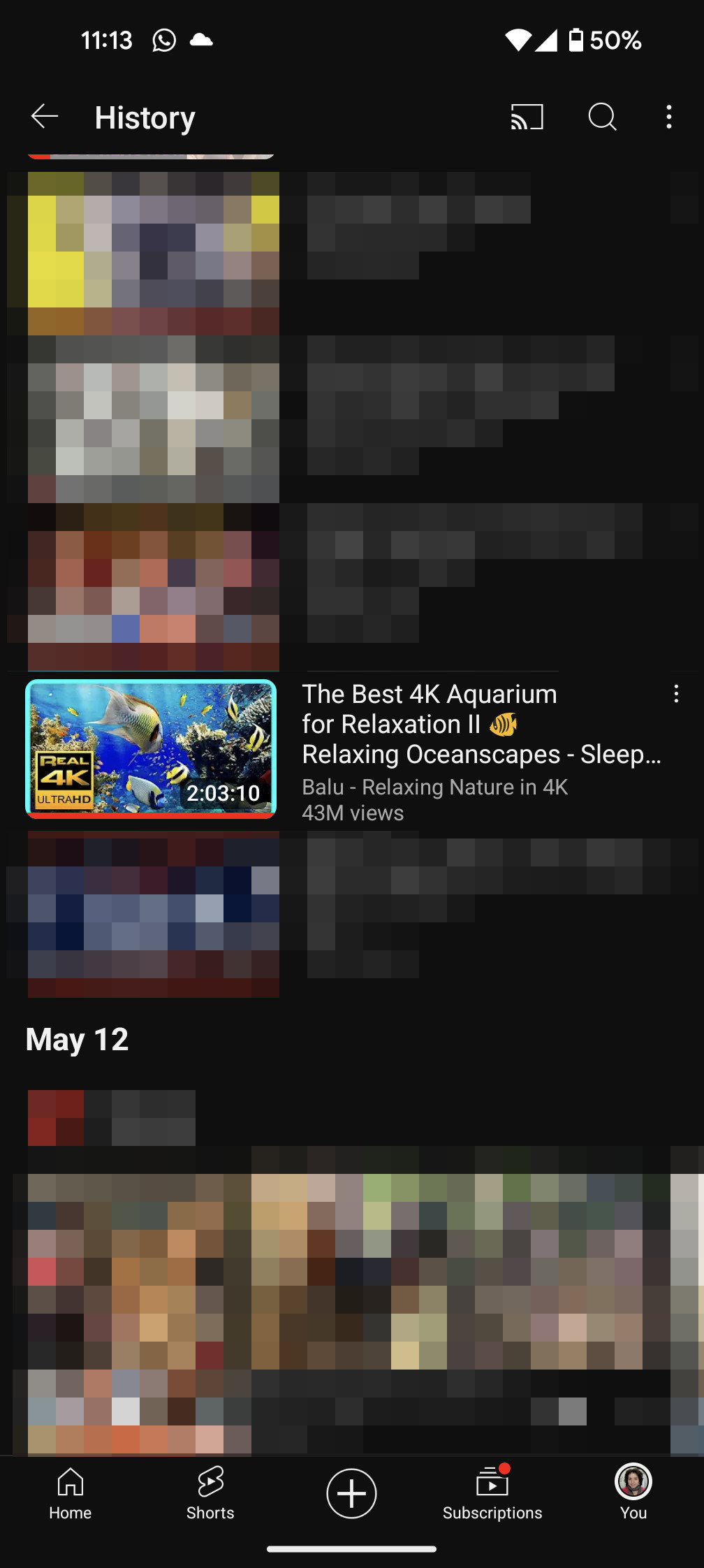
Task: Tap the May 12 date header
Action: (77, 1040)
